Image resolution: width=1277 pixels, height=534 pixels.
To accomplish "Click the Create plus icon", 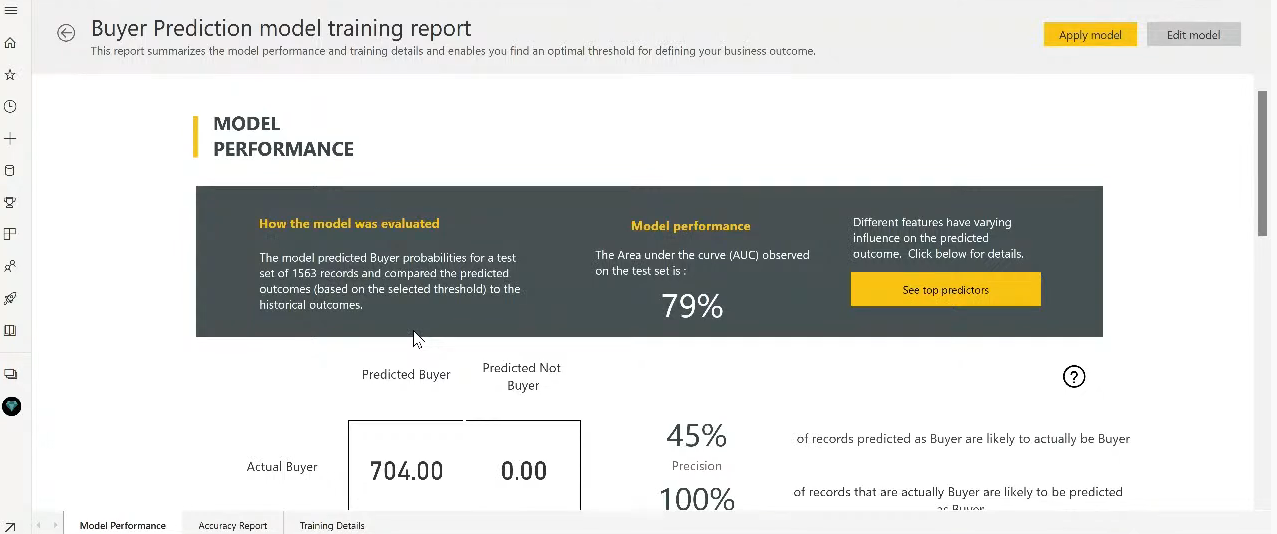I will 11,139.
